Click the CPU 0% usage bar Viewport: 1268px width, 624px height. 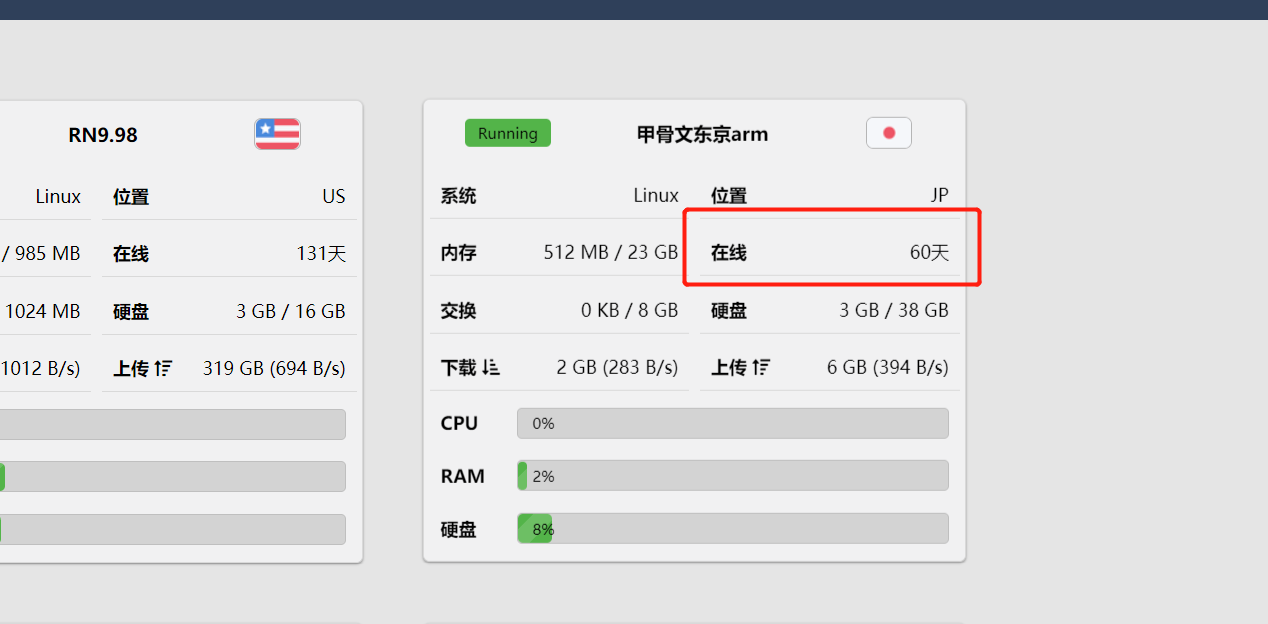[733, 423]
